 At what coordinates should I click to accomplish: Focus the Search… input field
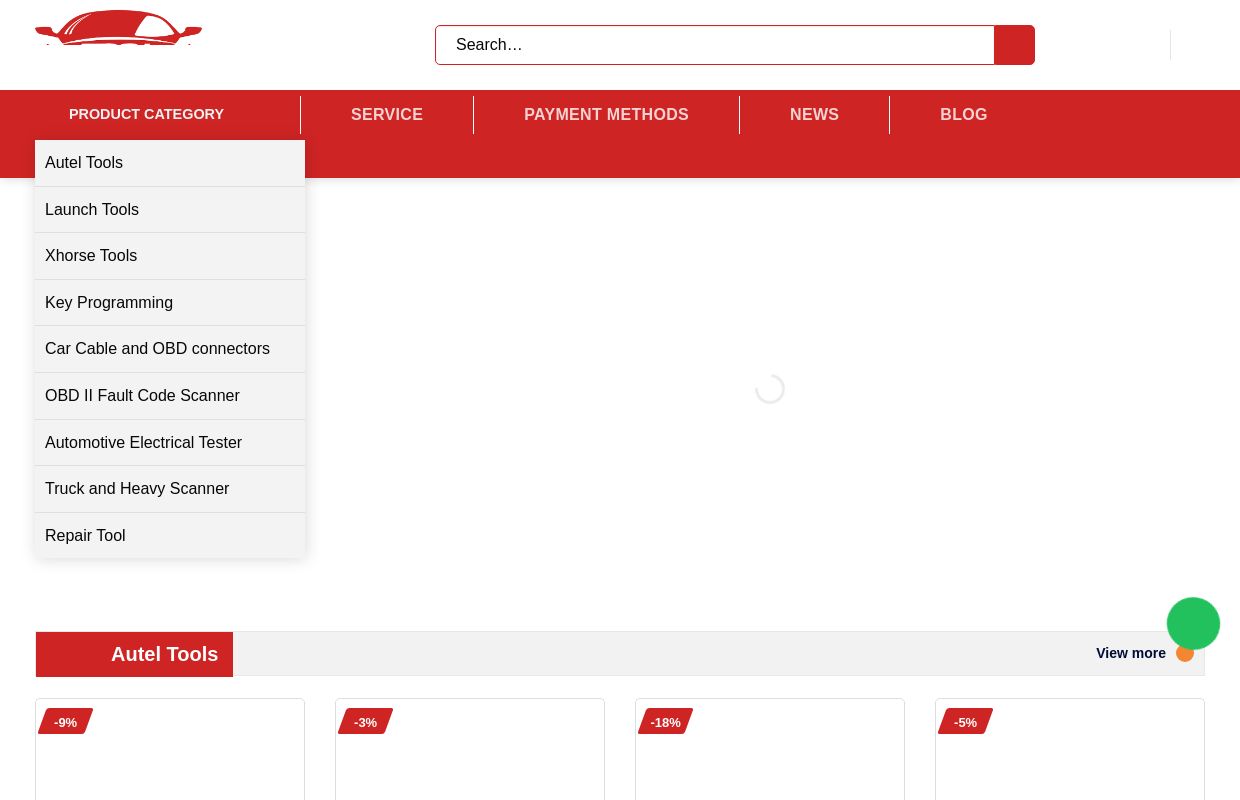715,45
